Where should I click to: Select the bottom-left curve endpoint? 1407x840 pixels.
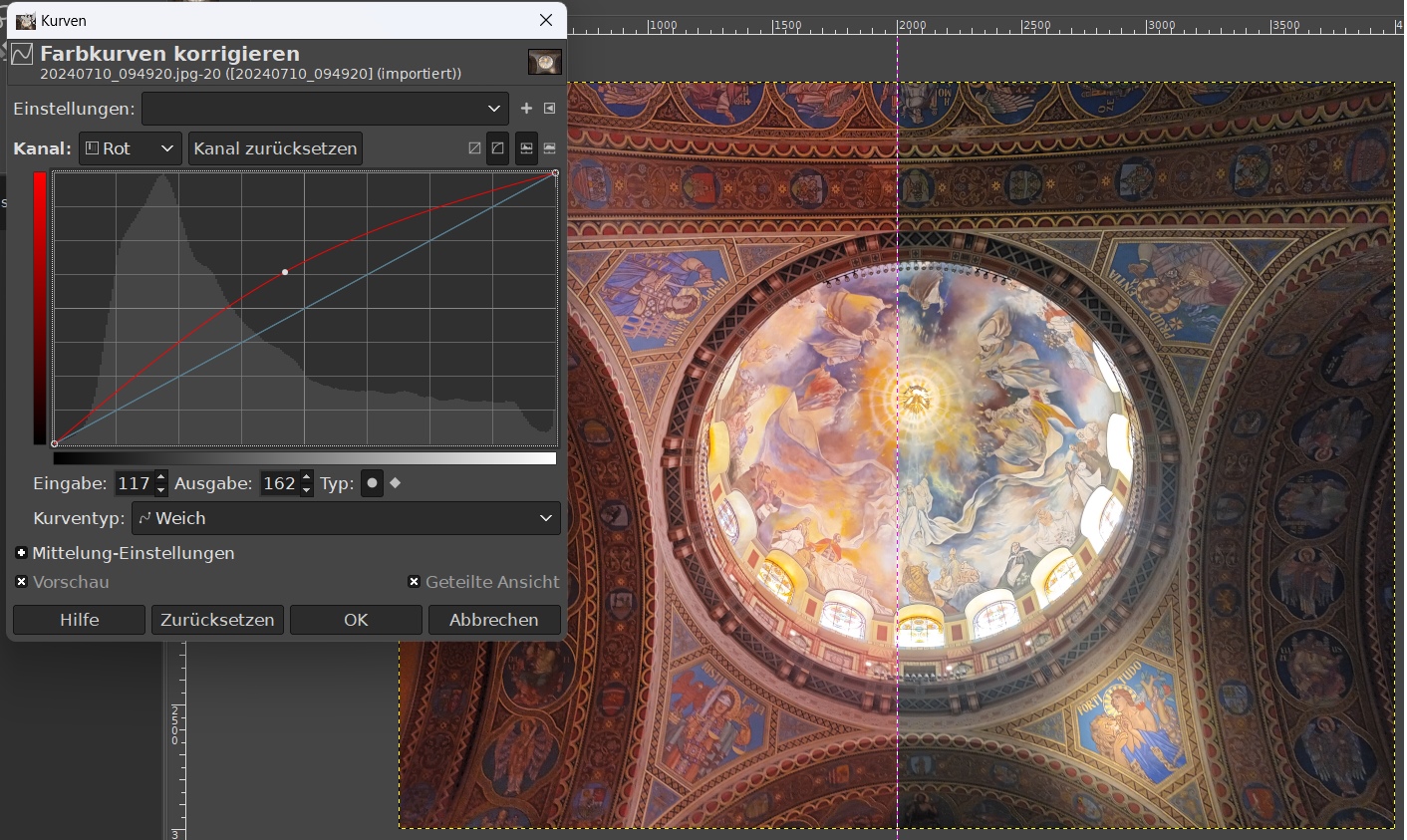coord(54,443)
